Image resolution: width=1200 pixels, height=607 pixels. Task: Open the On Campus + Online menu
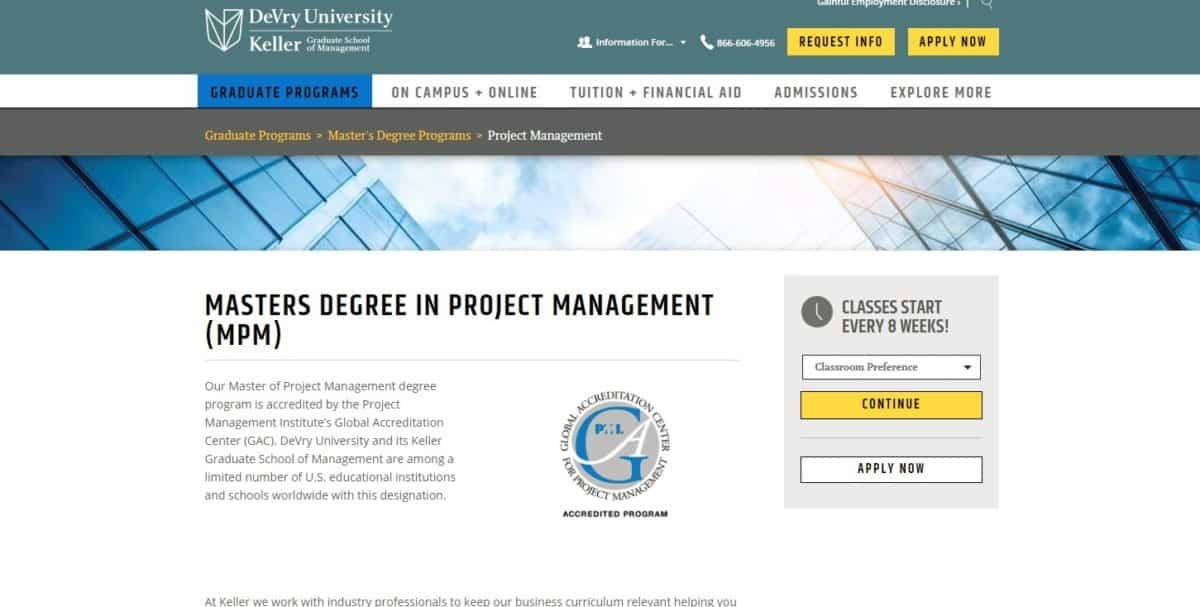464,92
